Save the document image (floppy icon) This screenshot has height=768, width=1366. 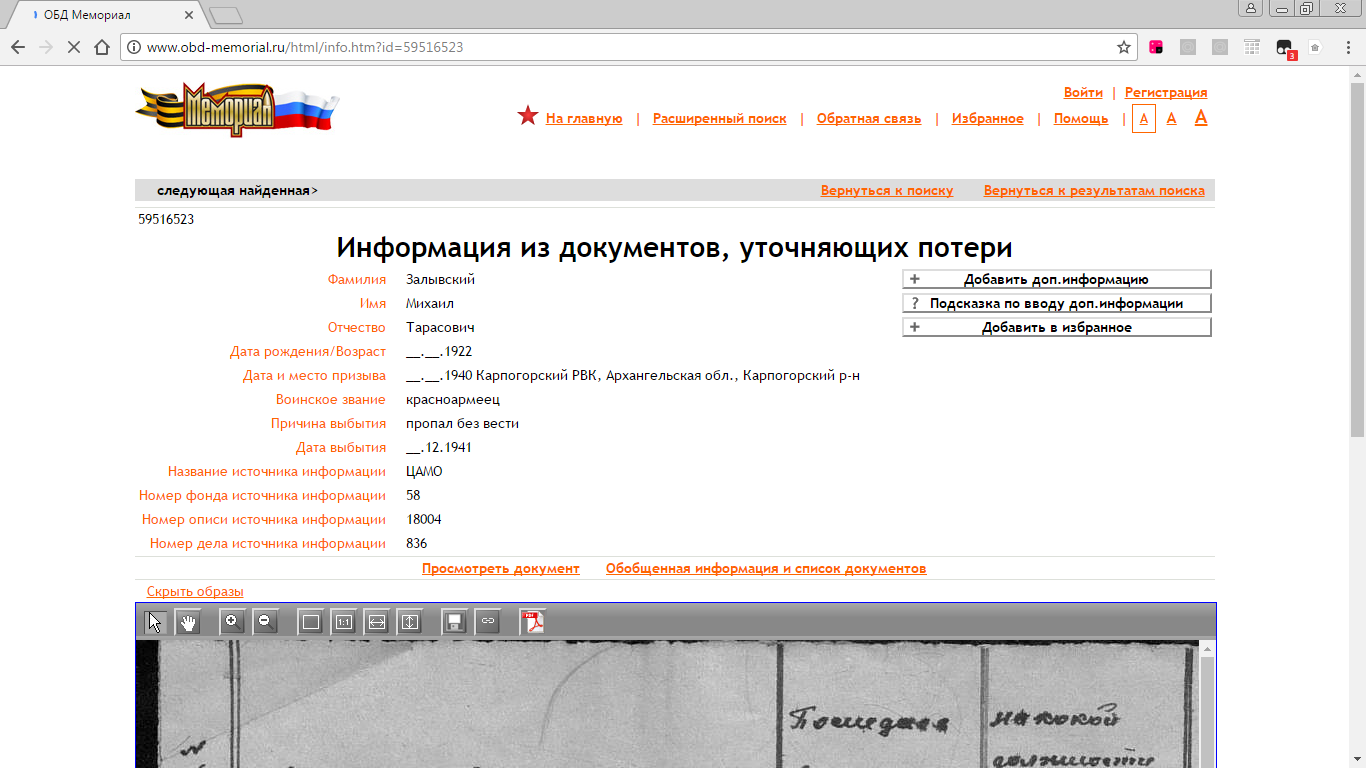point(454,622)
